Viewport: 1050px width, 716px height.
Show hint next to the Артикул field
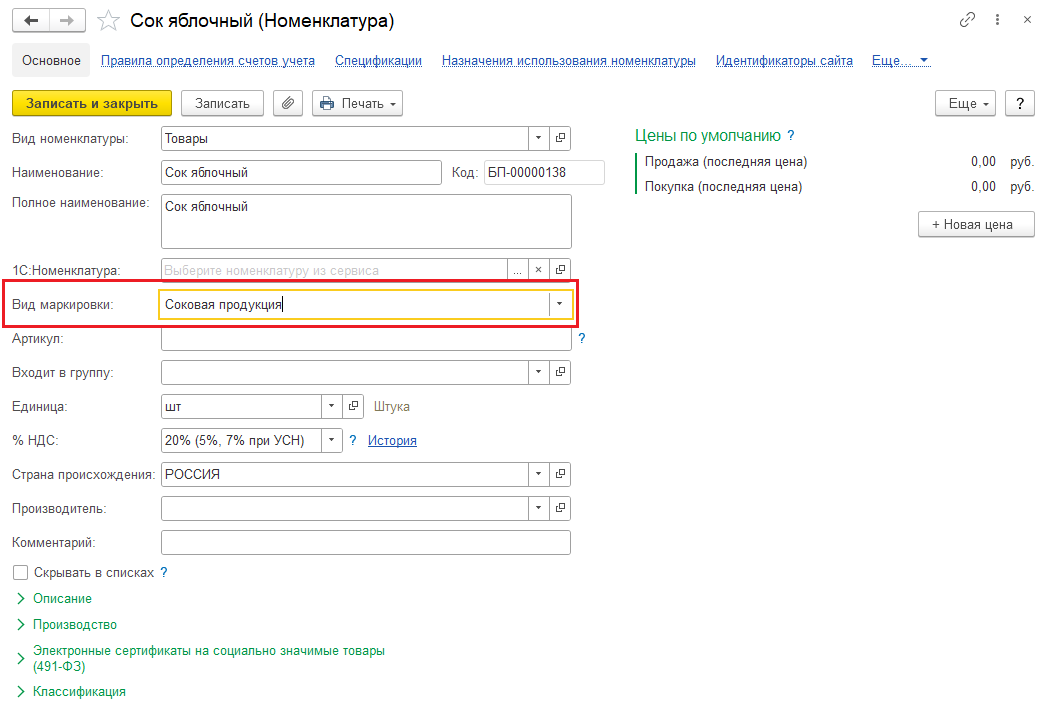click(581, 338)
